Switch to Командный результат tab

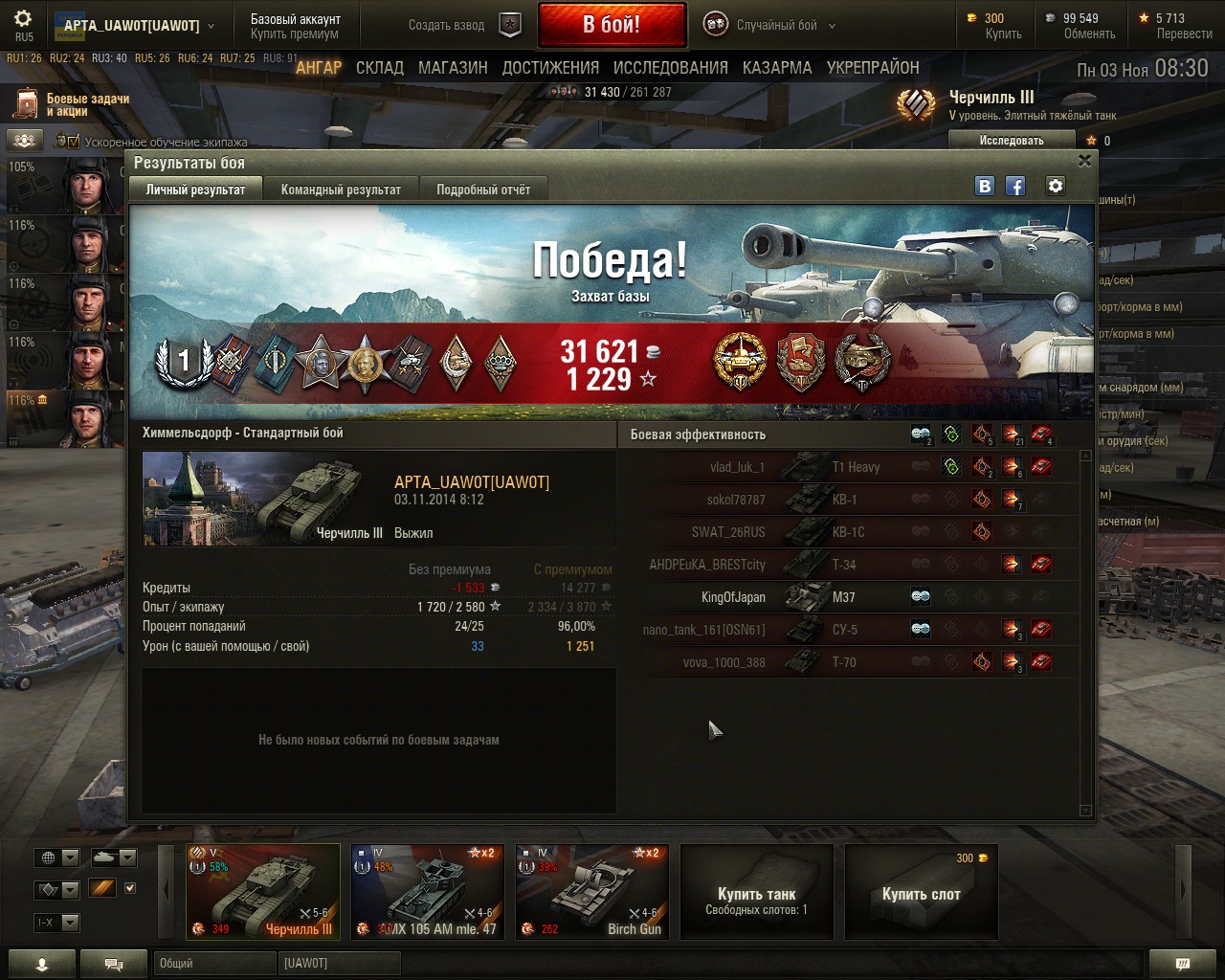(x=341, y=189)
